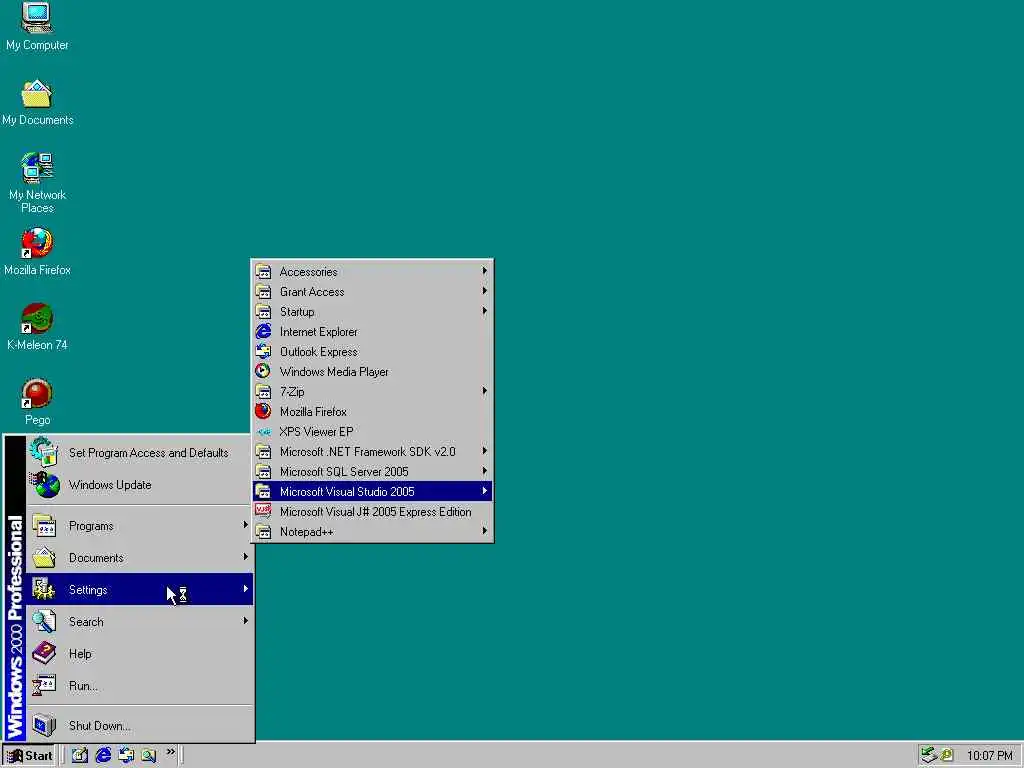Click the magnifier icon in quick launch
This screenshot has height=768, width=1024.
(x=149, y=755)
